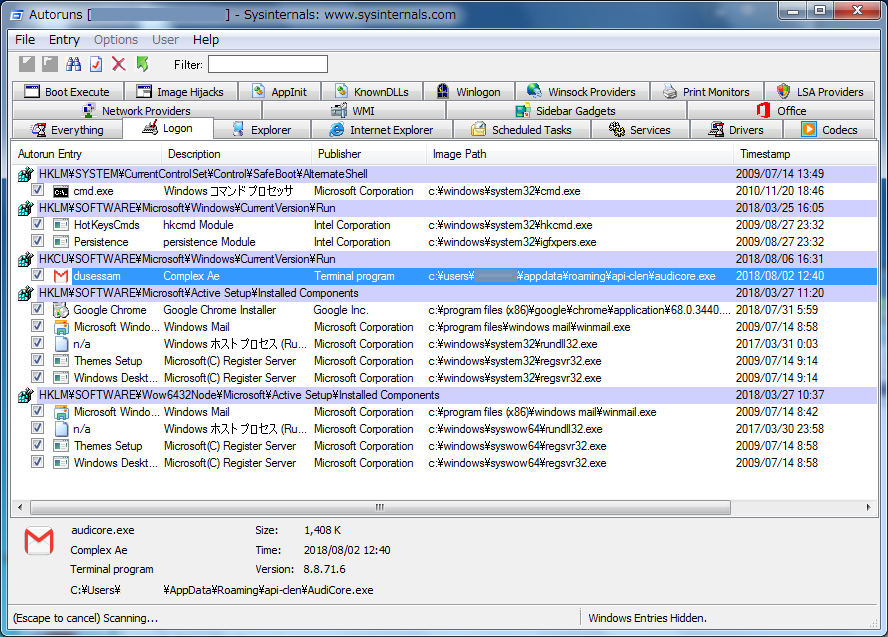Viewport: 888px width, 637px height.
Task: Open the Codecs tab
Action: coord(829,130)
